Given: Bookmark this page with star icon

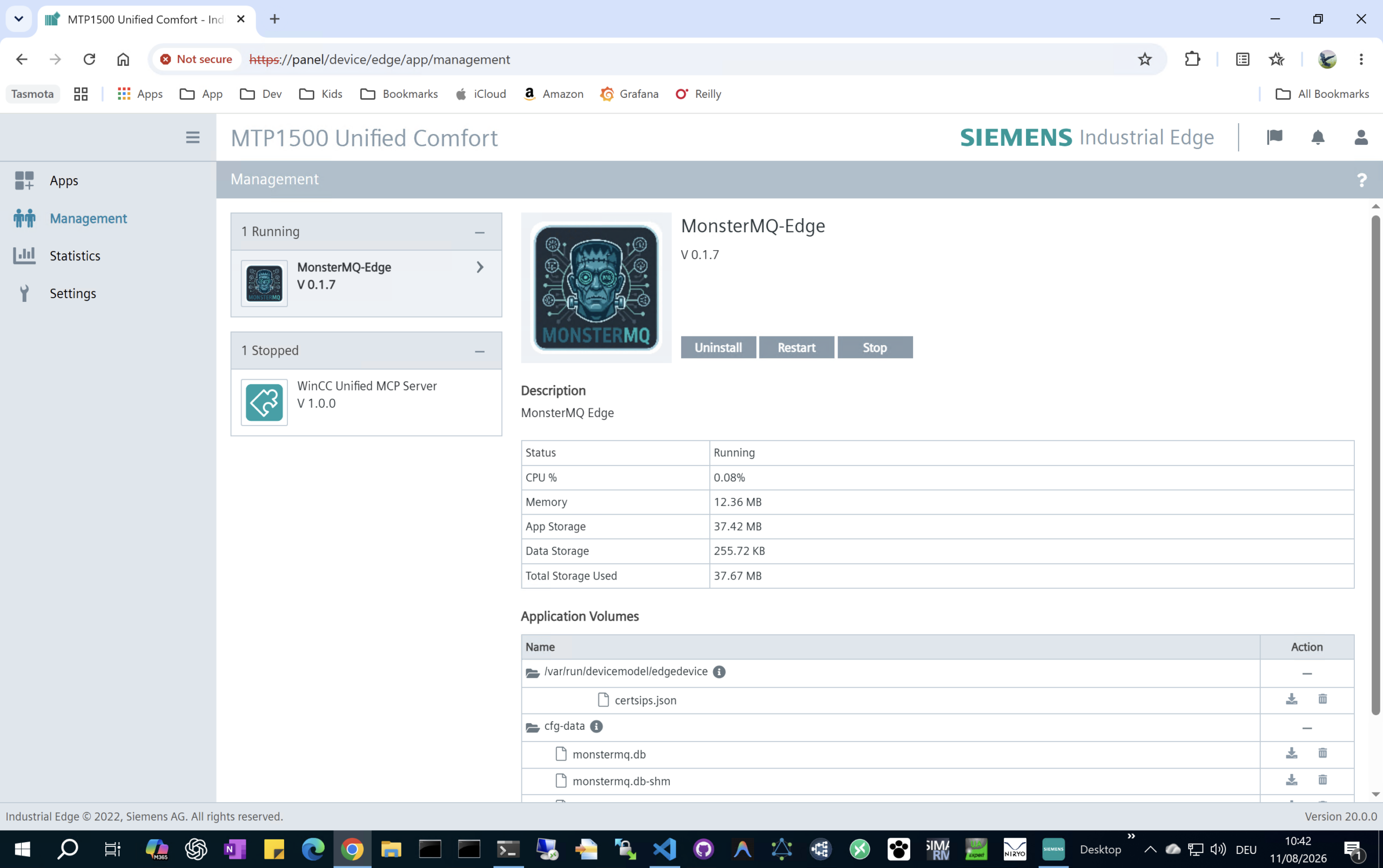Looking at the screenshot, I should pos(1144,59).
